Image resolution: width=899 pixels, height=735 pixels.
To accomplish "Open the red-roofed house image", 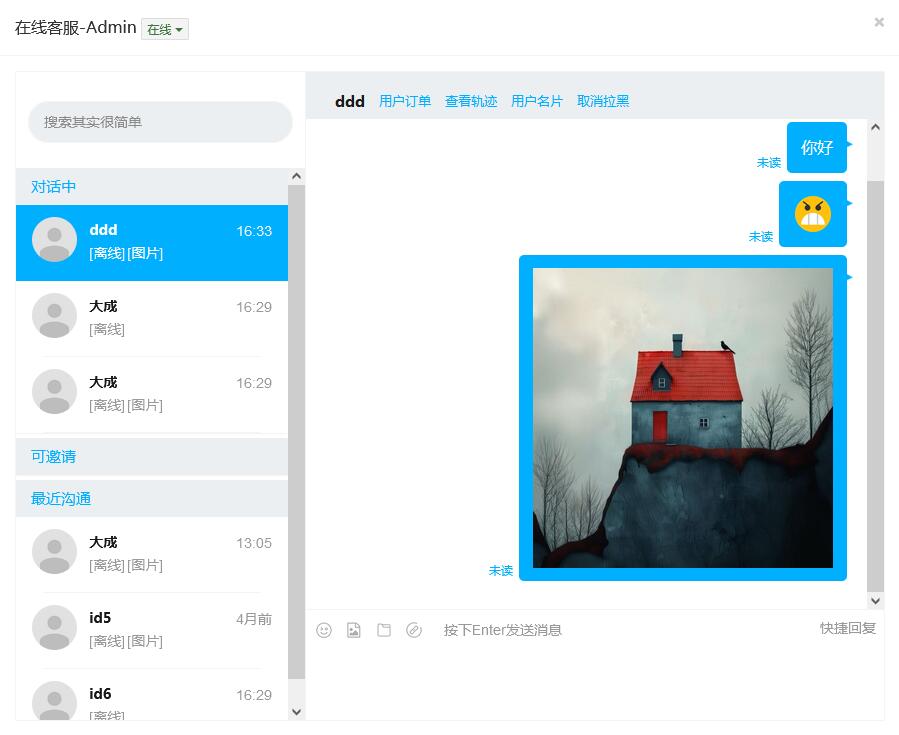I will pyautogui.click(x=682, y=418).
